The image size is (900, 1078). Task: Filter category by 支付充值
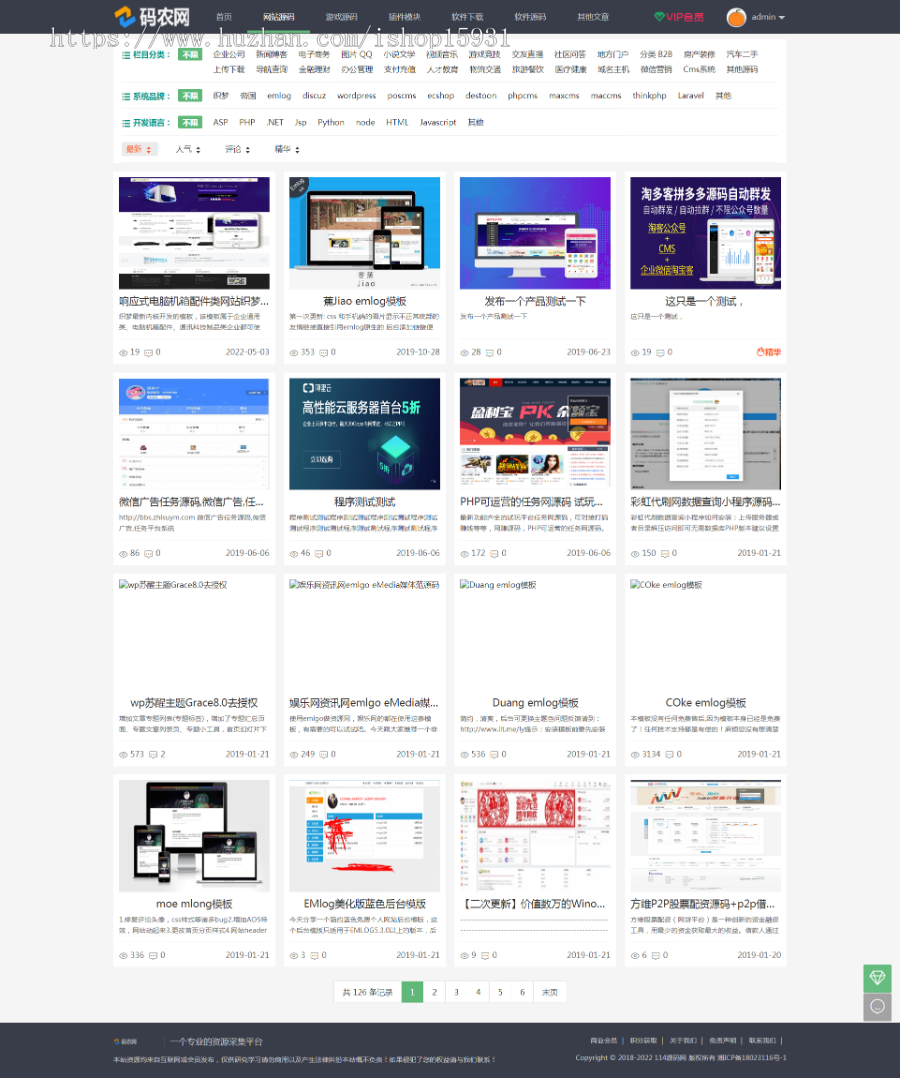[x=399, y=69]
